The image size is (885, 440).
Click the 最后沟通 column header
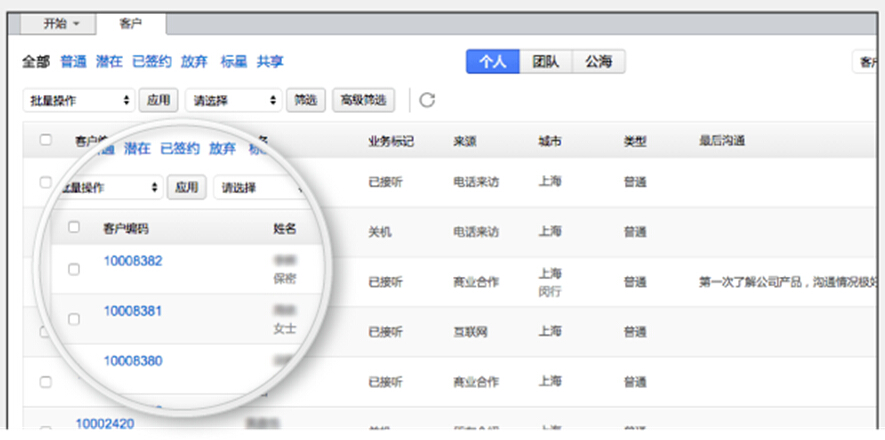click(722, 141)
